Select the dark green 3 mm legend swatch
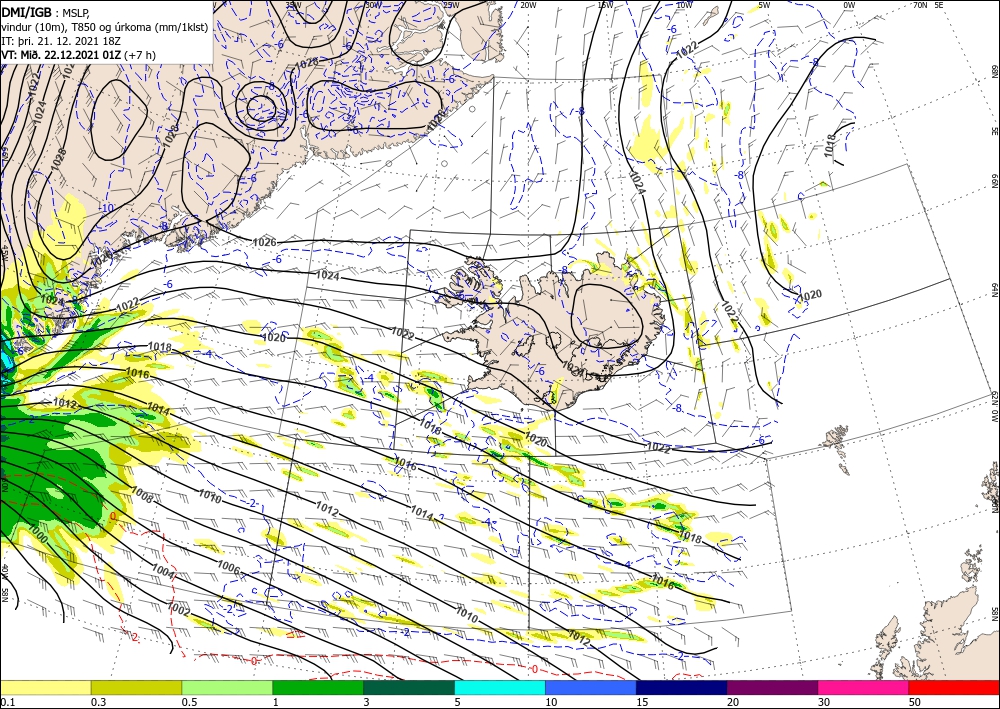1000x709 pixels. [409, 687]
